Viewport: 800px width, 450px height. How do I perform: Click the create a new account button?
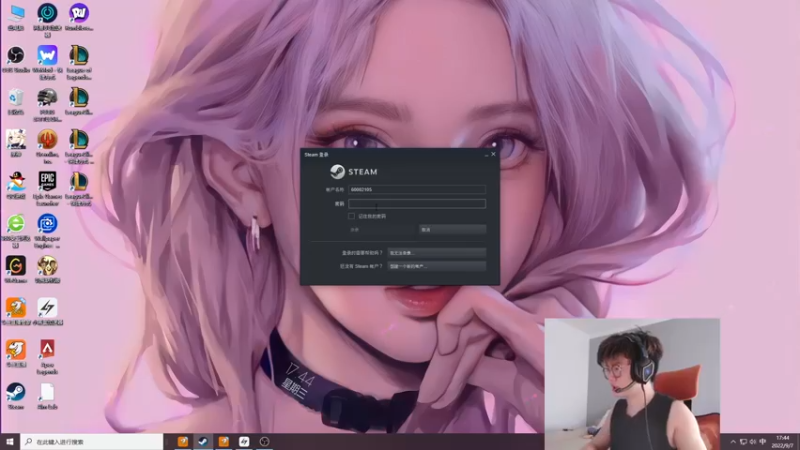pos(437,266)
